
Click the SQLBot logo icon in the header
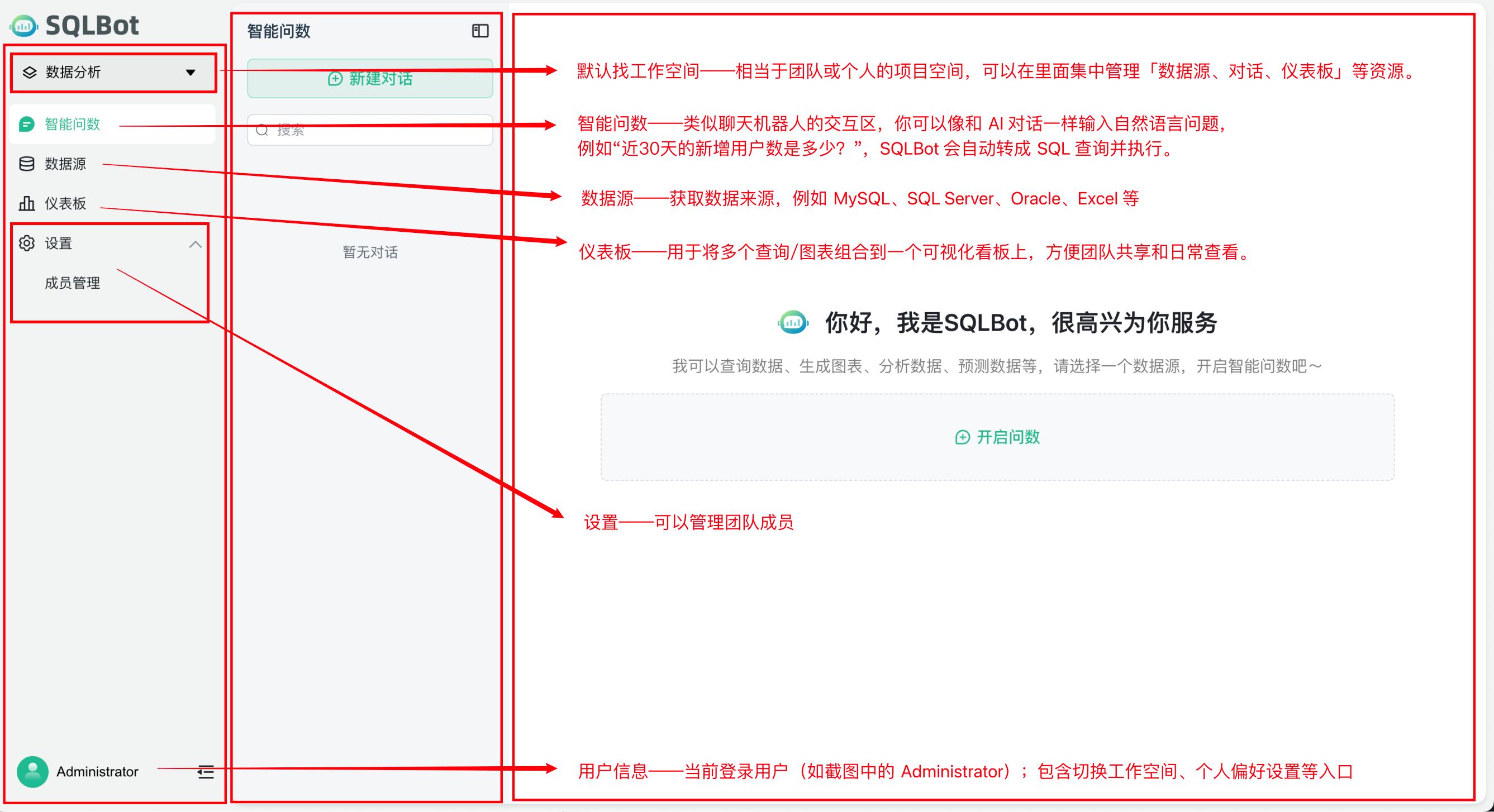click(x=24, y=26)
